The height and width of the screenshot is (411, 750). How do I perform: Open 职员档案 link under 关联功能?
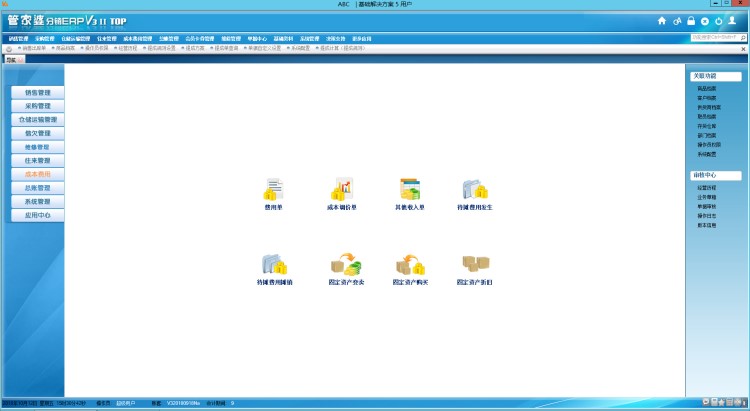706,116
